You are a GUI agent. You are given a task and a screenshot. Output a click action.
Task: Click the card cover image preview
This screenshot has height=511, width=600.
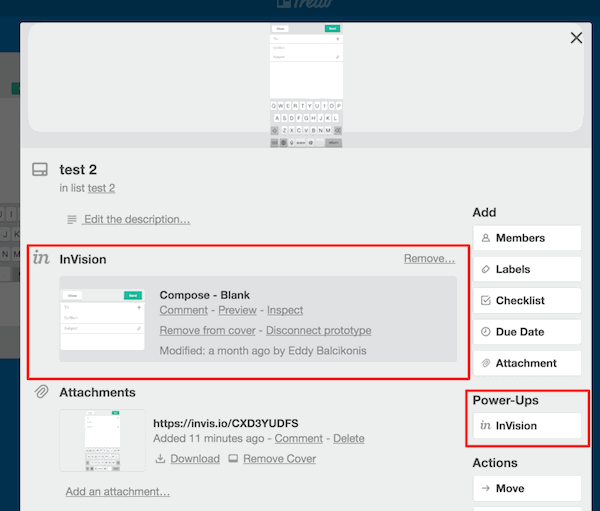[306, 85]
